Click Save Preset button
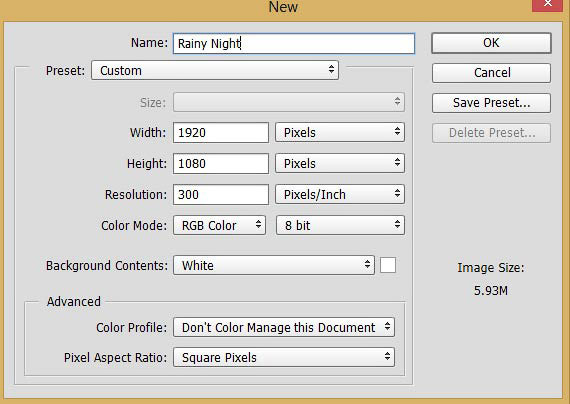 click(x=491, y=103)
